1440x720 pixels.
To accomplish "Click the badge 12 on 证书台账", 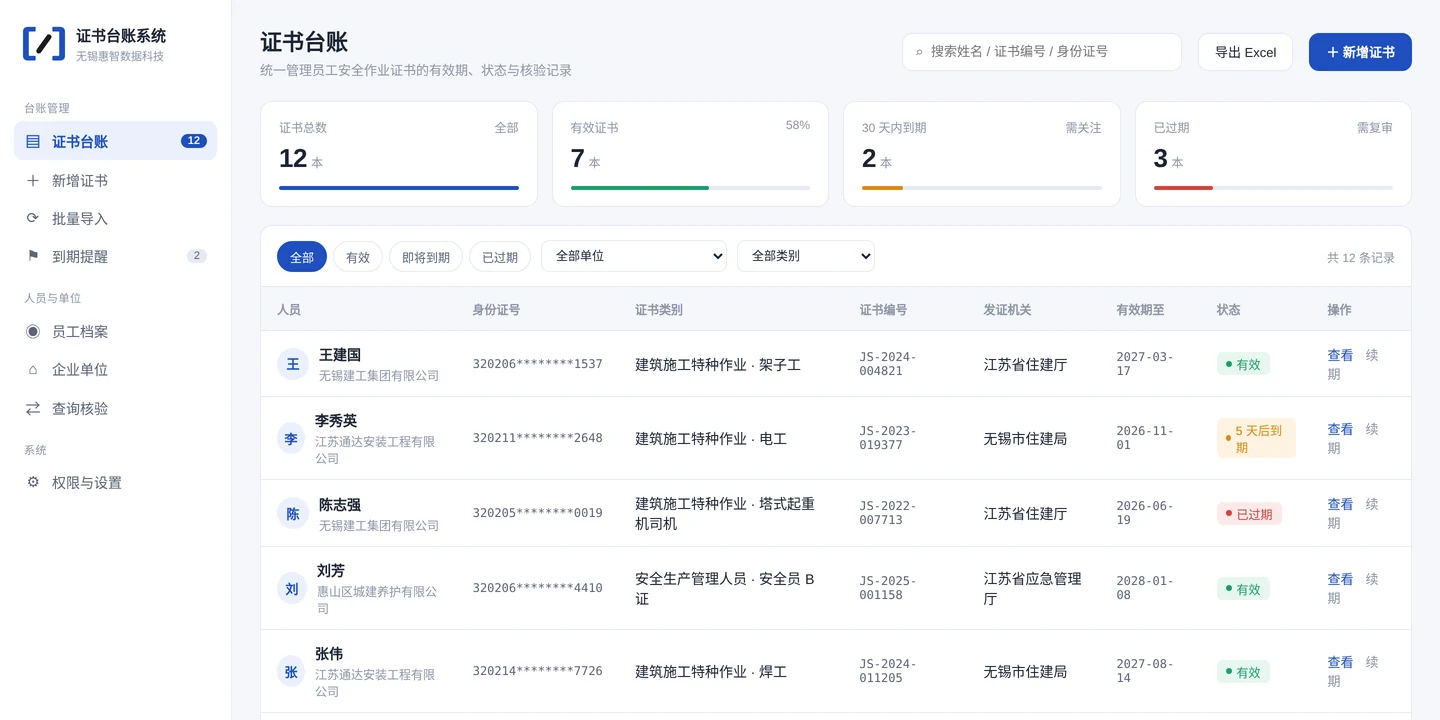I will (194, 141).
